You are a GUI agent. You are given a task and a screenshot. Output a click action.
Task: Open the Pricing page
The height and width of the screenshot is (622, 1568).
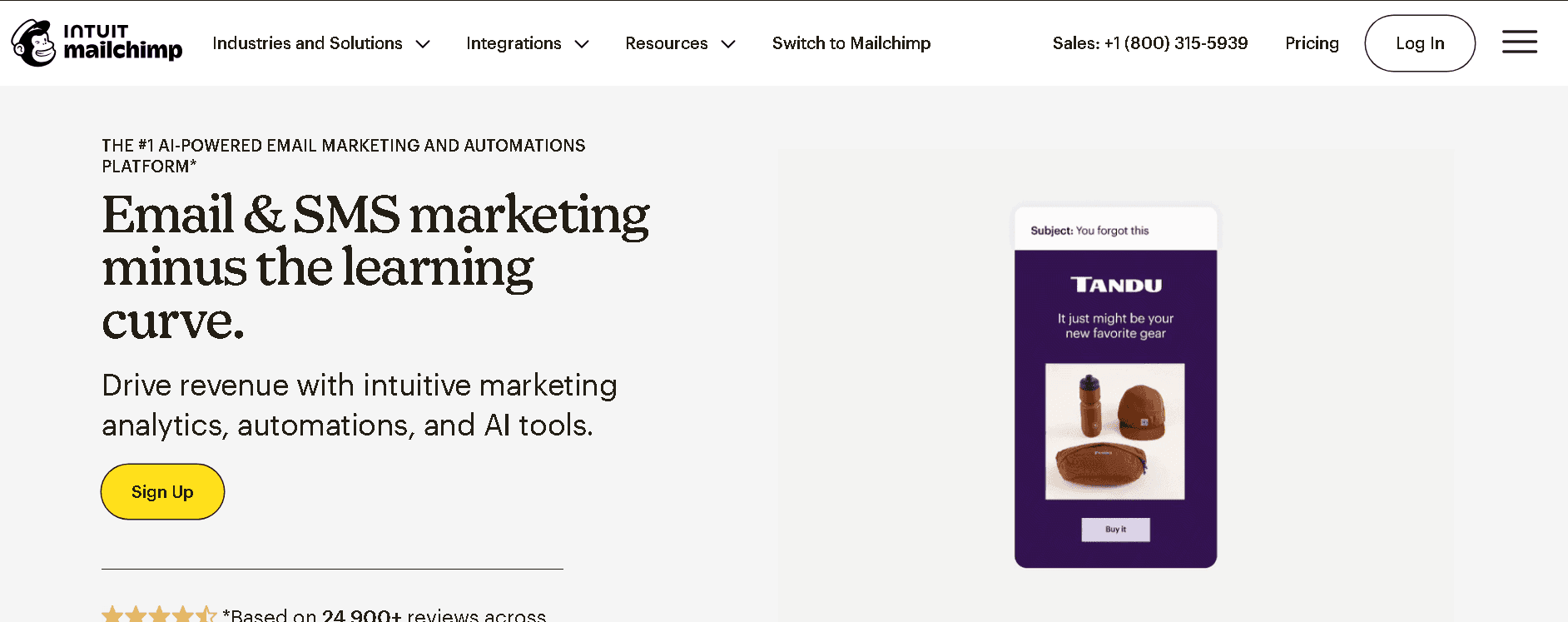coord(1312,43)
